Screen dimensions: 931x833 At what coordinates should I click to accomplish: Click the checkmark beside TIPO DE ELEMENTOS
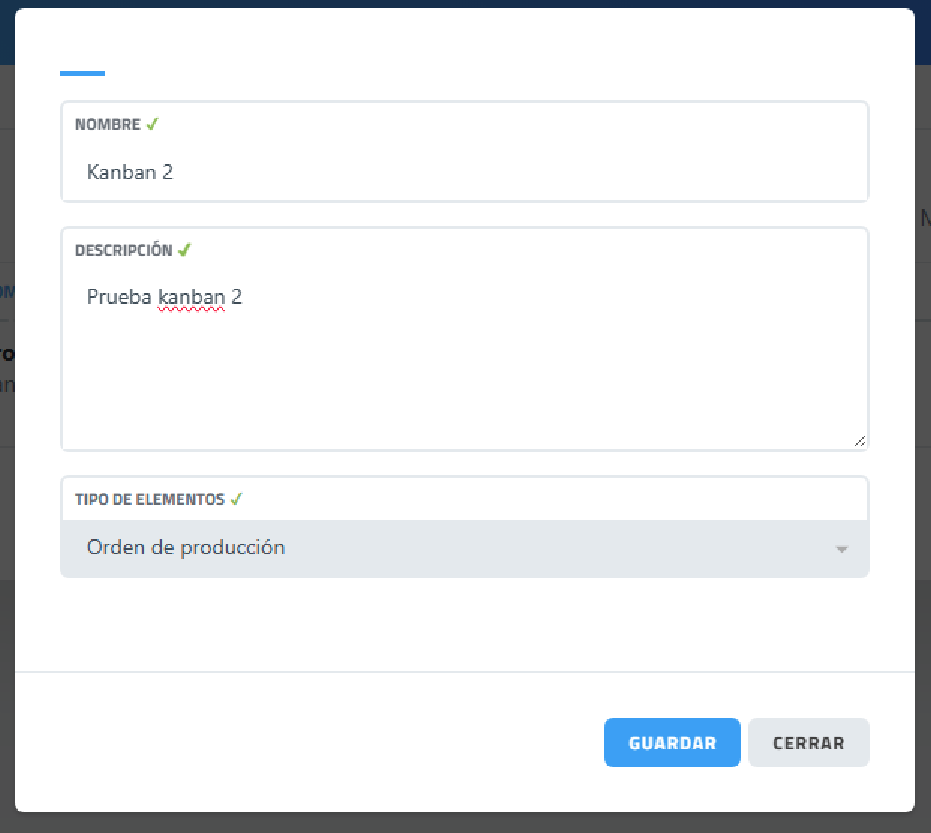point(236,499)
